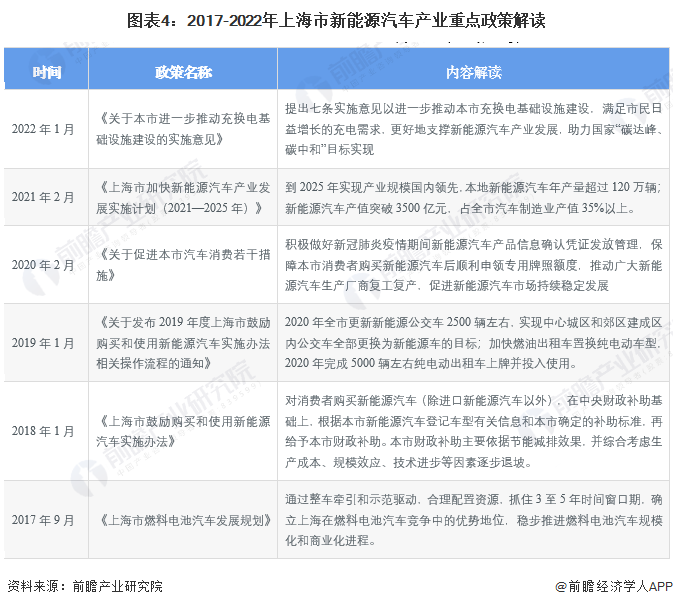Click the 2500辆 new energy bus description
This screenshot has width=673, height=607.
pos(474,343)
